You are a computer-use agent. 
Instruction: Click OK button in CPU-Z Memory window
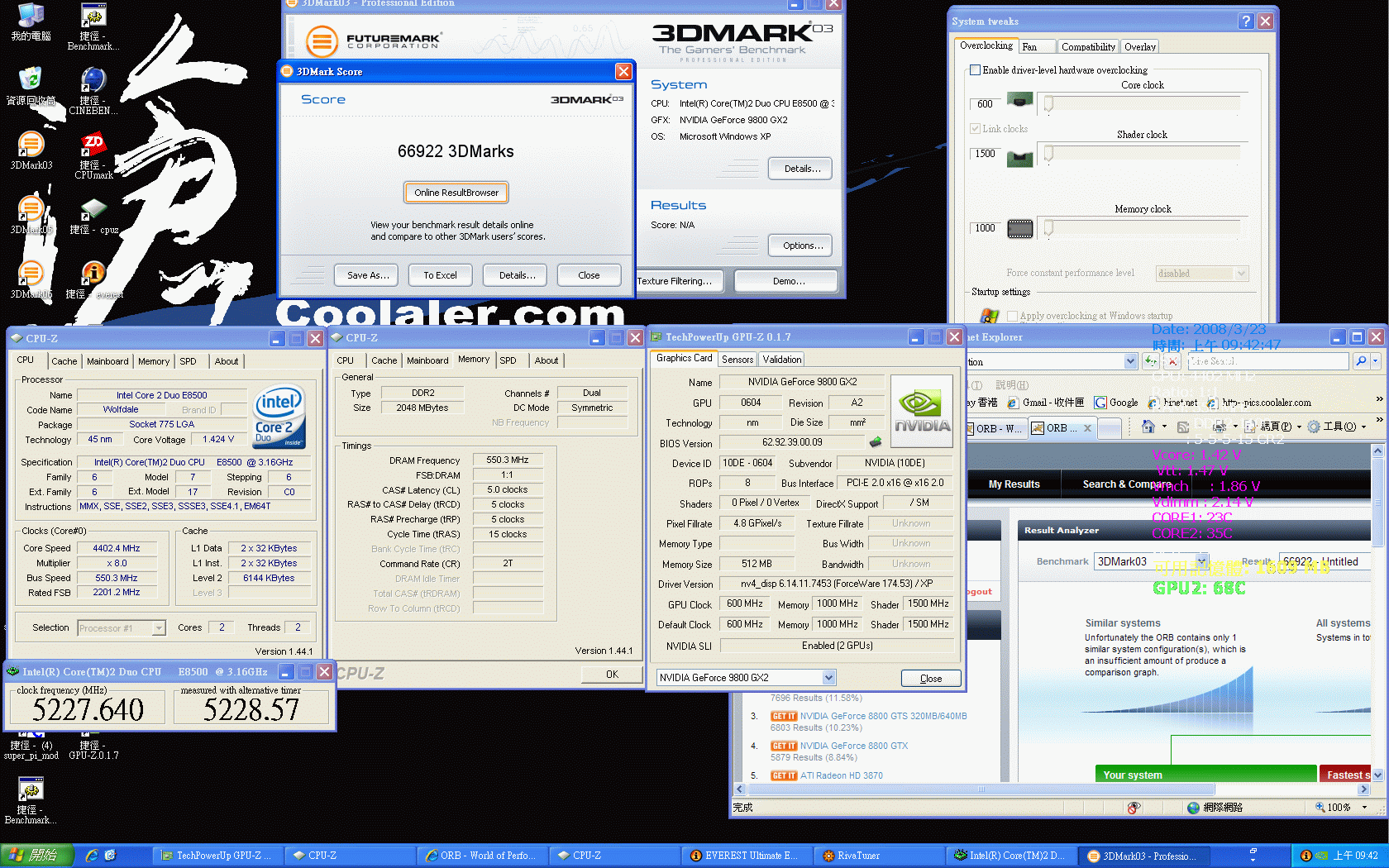pyautogui.click(x=612, y=675)
